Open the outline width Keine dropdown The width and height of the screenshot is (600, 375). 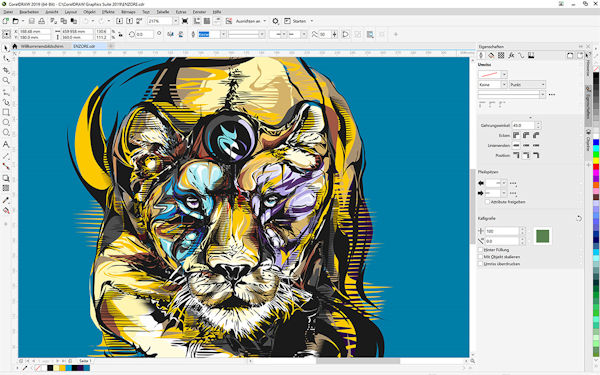[x=504, y=85]
